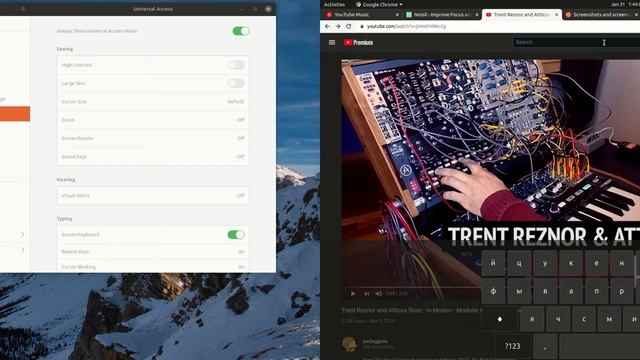The height and width of the screenshot is (360, 640).
Task: Tap the р key on the screen keyboard
Action: (622, 291)
